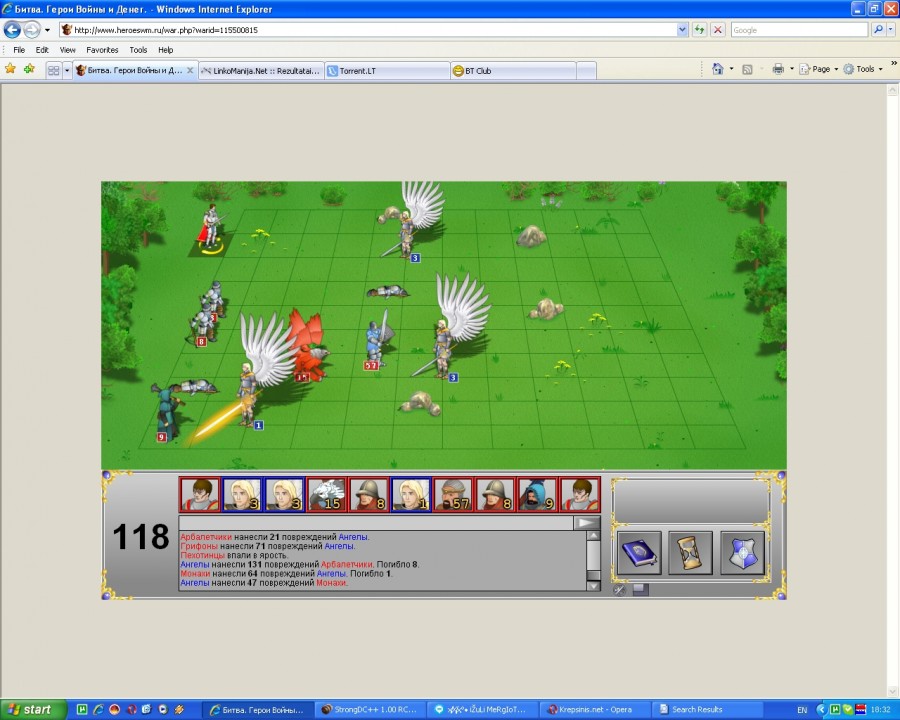Expand the address bar history dropdown
The image size is (900, 720).
(x=682, y=30)
